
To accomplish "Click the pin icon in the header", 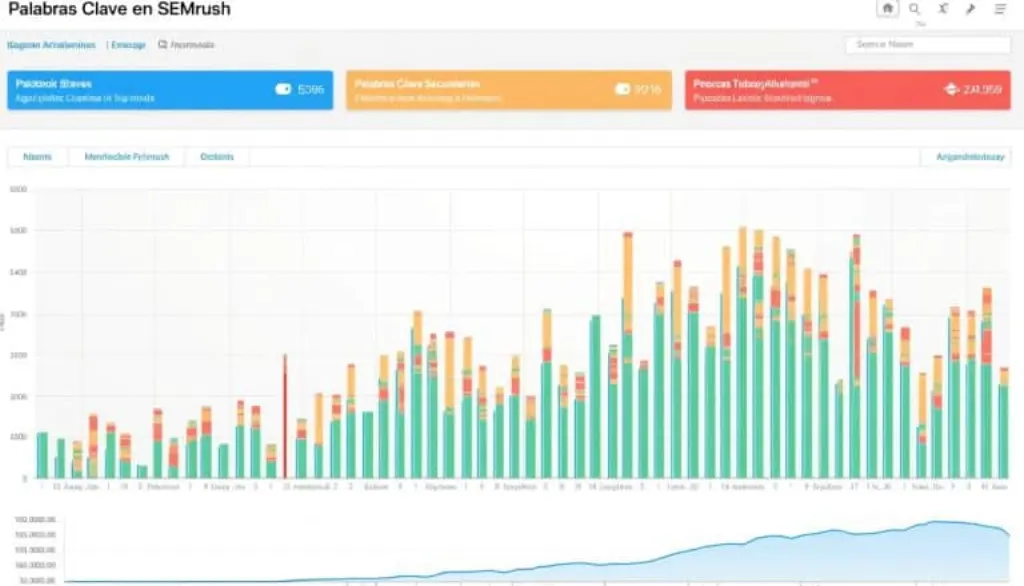I will (x=971, y=8).
